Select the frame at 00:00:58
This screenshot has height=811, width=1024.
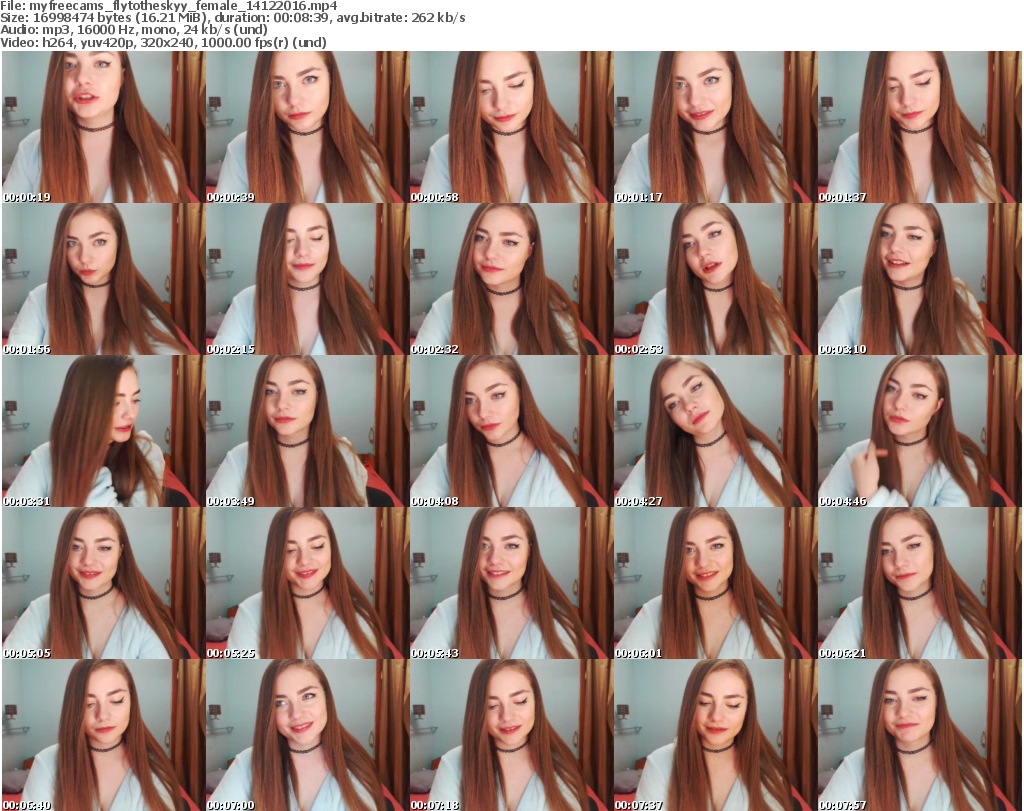click(510, 127)
